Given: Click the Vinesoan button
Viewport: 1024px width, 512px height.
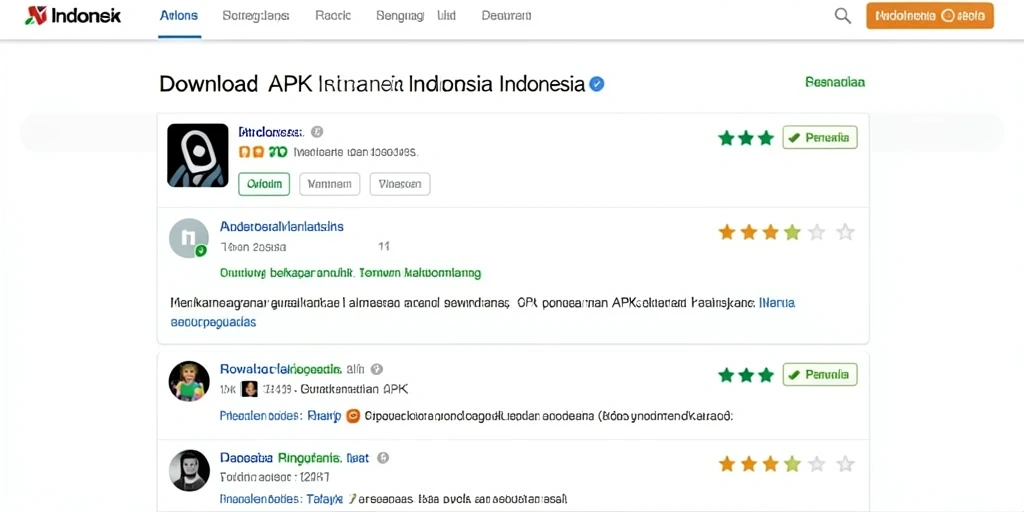Looking at the screenshot, I should coord(400,184).
